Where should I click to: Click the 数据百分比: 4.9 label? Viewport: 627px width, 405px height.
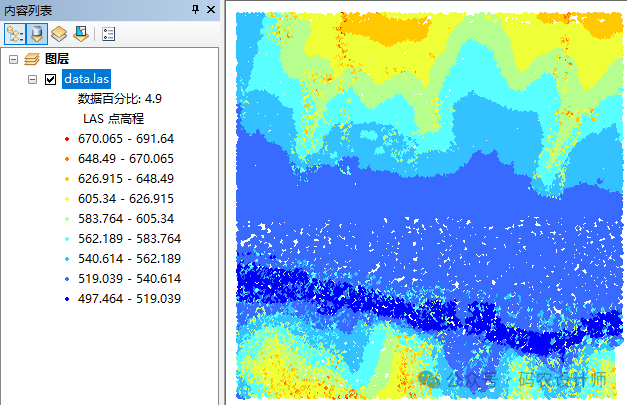(119, 99)
